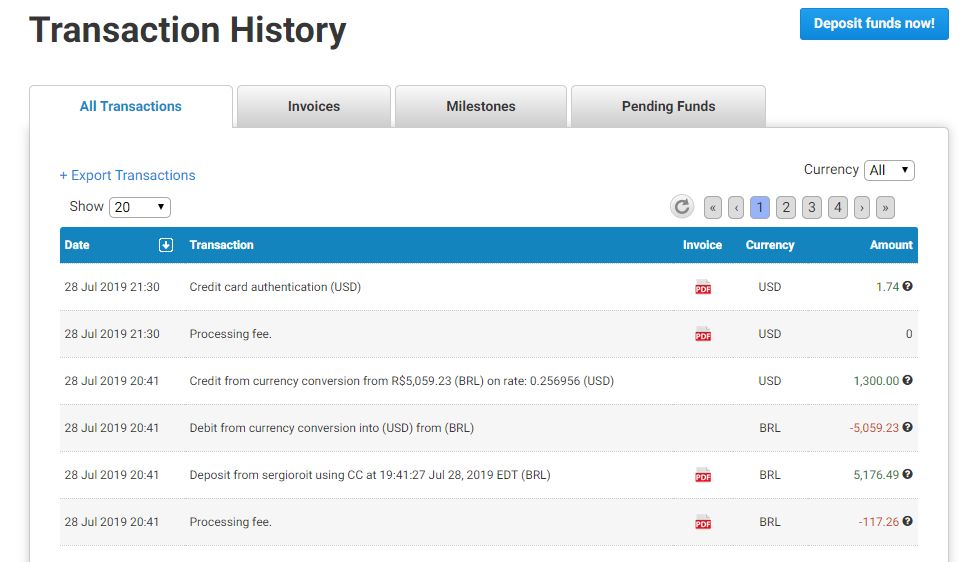
Task: Click help icon beside -117.26 amount
Action: pyautogui.click(x=907, y=521)
